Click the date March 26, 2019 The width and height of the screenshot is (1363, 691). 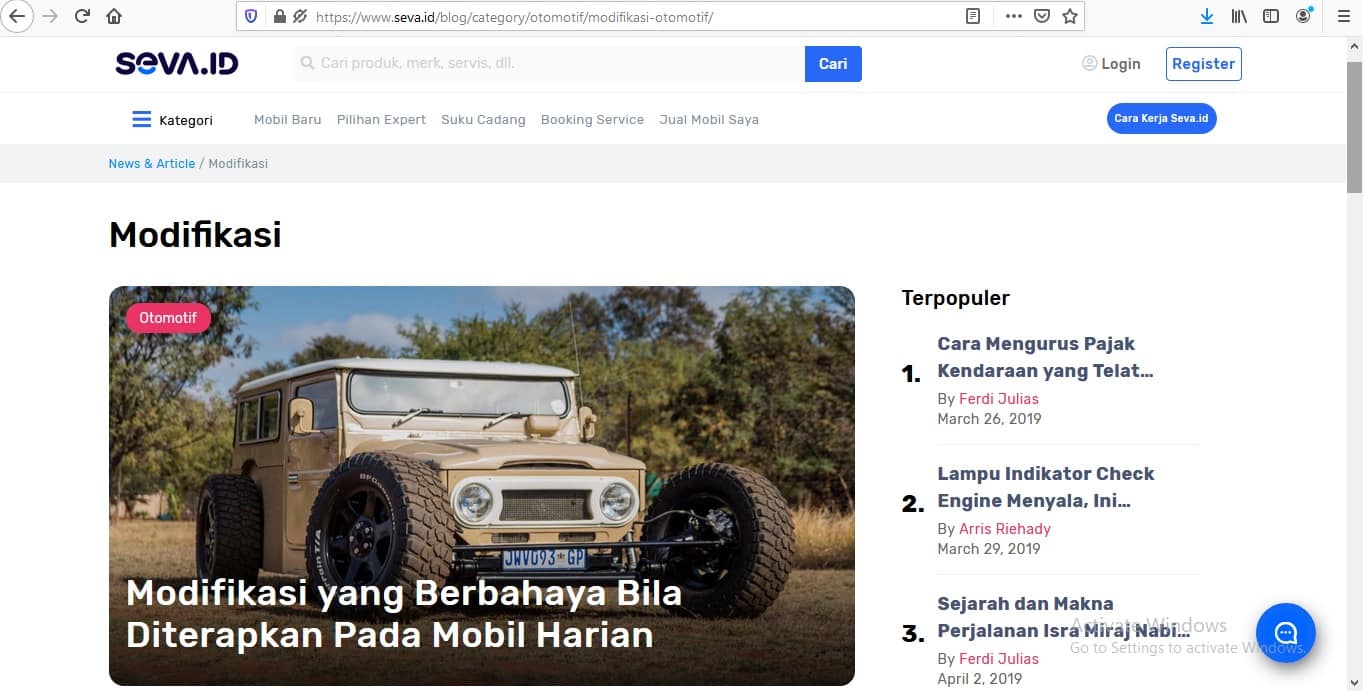click(x=989, y=418)
